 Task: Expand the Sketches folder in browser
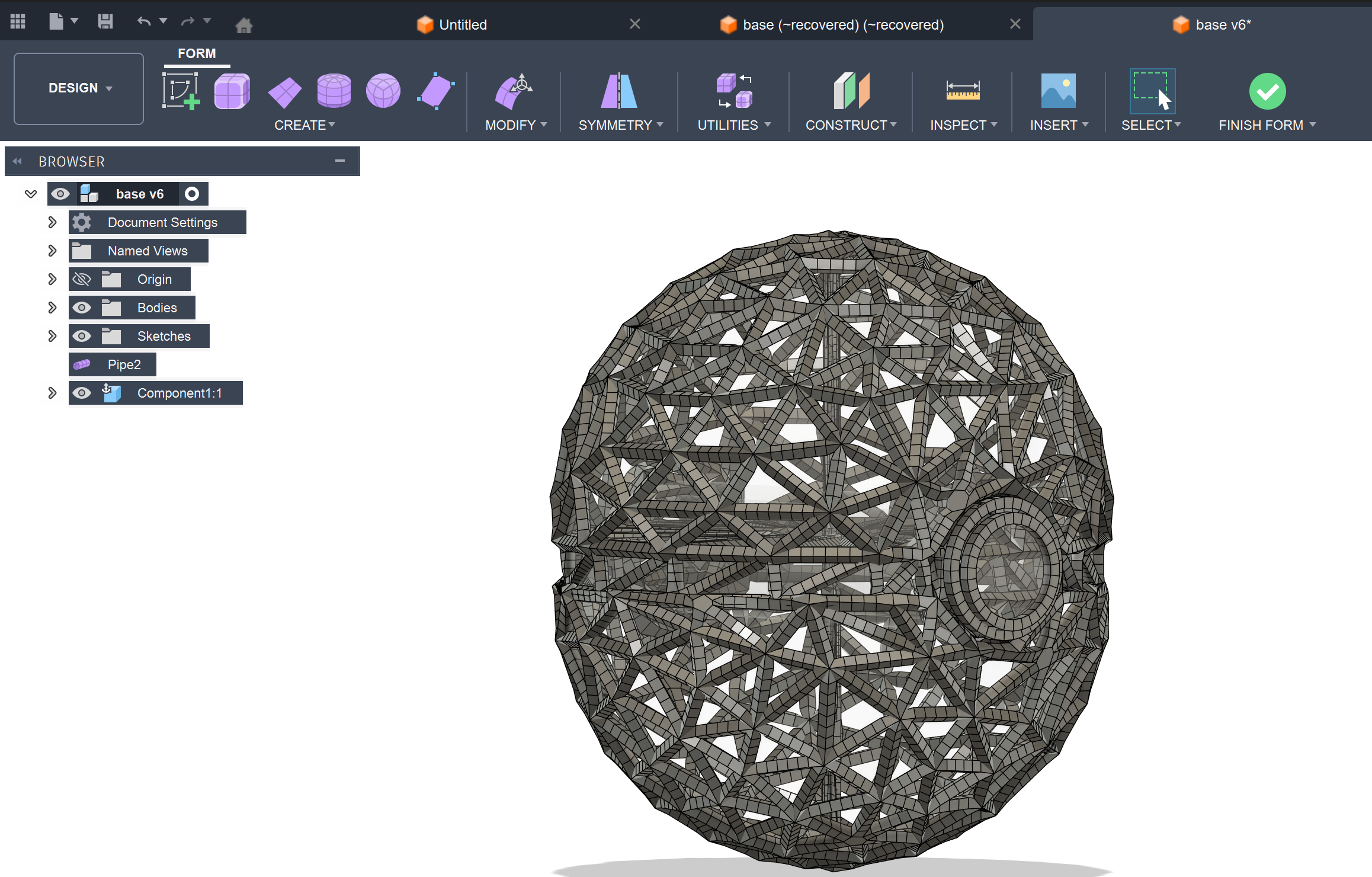click(x=52, y=336)
